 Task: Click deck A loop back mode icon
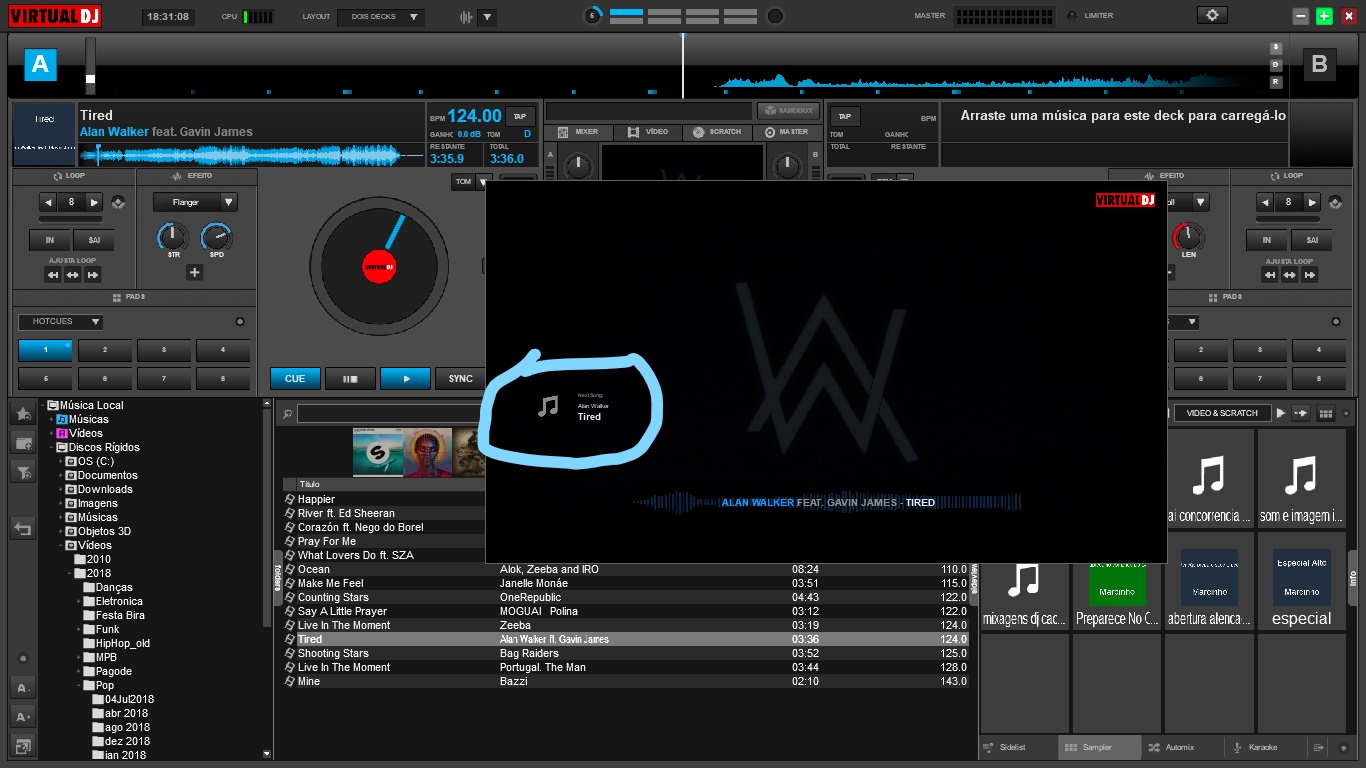[x=118, y=202]
